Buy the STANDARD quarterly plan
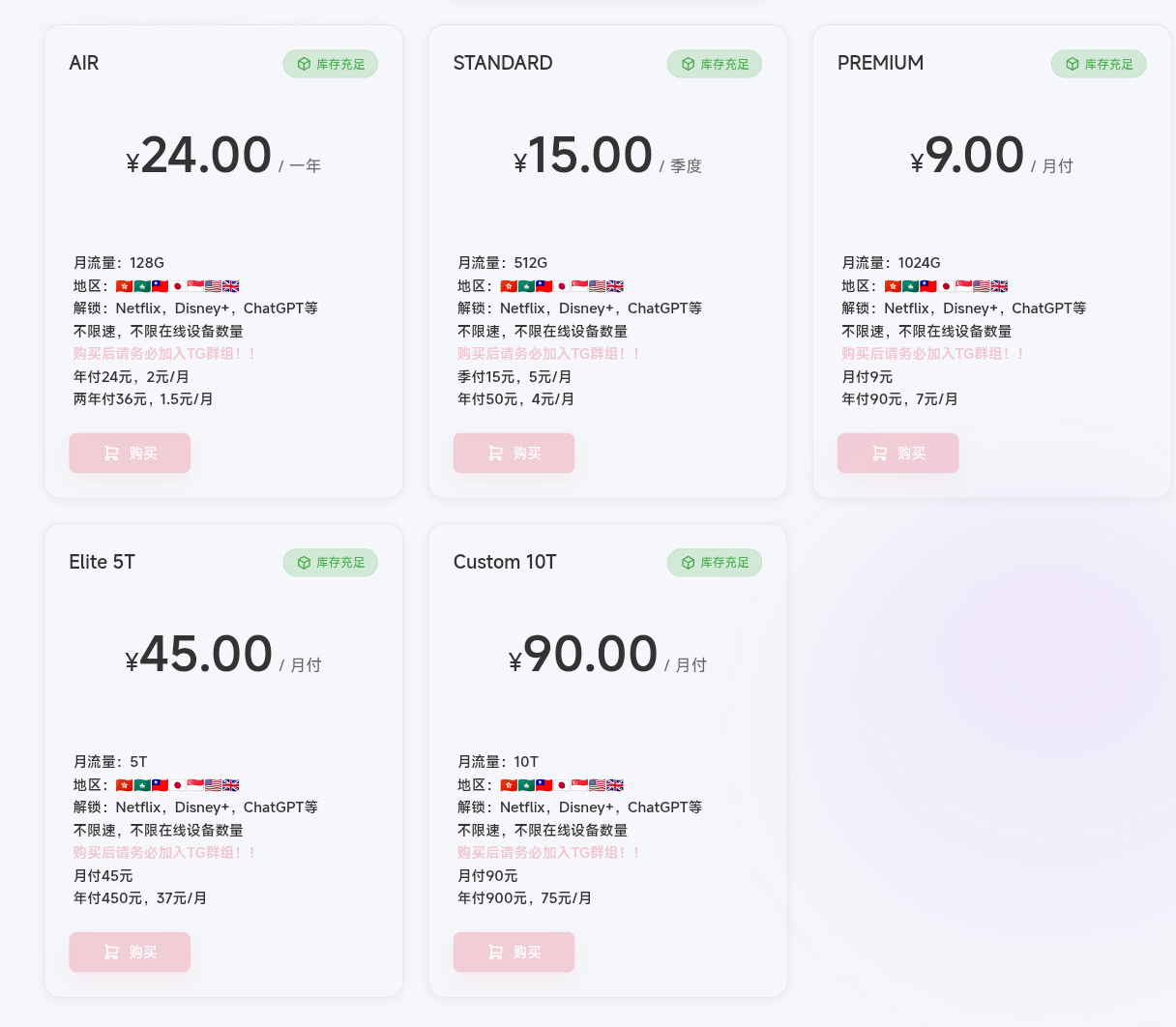Screen dimensions: 1176x1027 pos(514,453)
